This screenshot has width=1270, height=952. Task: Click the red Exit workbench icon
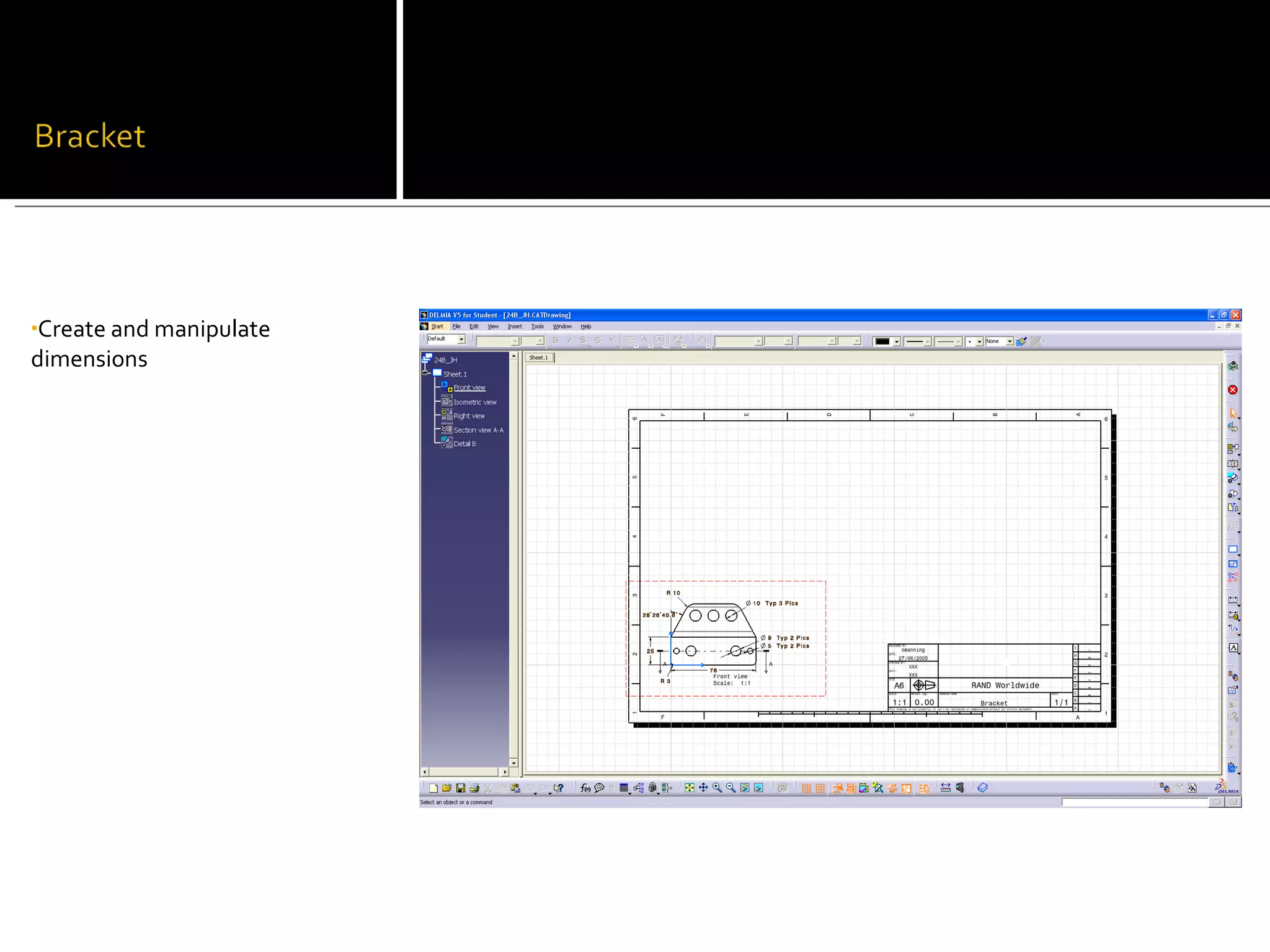1233,390
